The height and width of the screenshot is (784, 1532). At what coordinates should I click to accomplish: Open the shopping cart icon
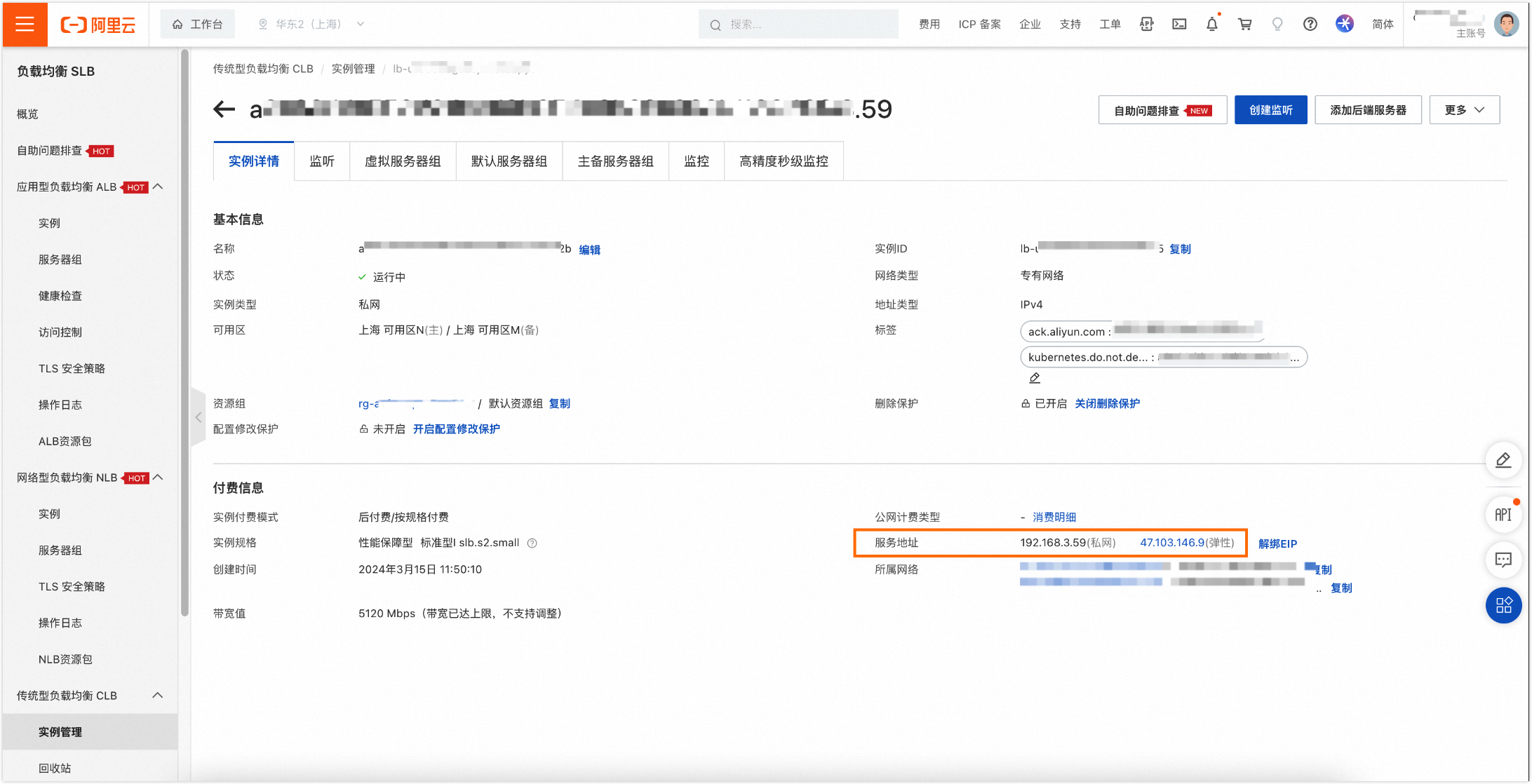pyautogui.click(x=1244, y=24)
